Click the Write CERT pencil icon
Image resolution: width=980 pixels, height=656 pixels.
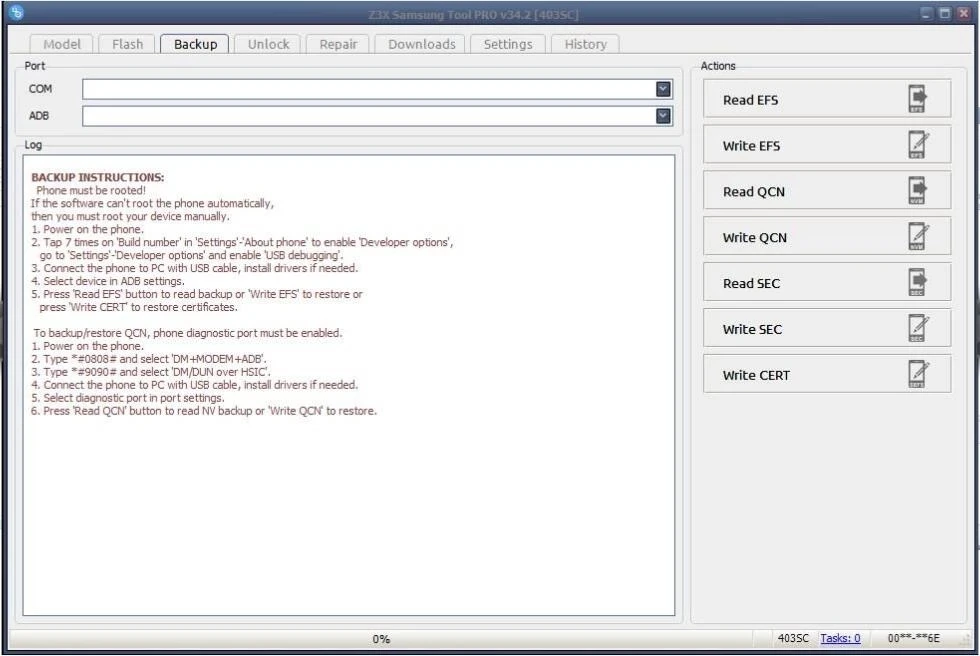pyautogui.click(x=917, y=374)
